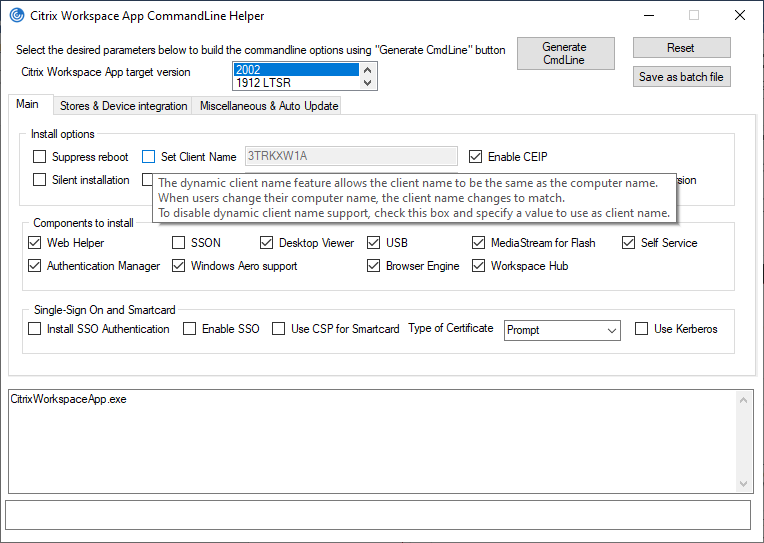The height and width of the screenshot is (543, 764).
Task: Click version list scroll down arrow
Action: (368, 83)
